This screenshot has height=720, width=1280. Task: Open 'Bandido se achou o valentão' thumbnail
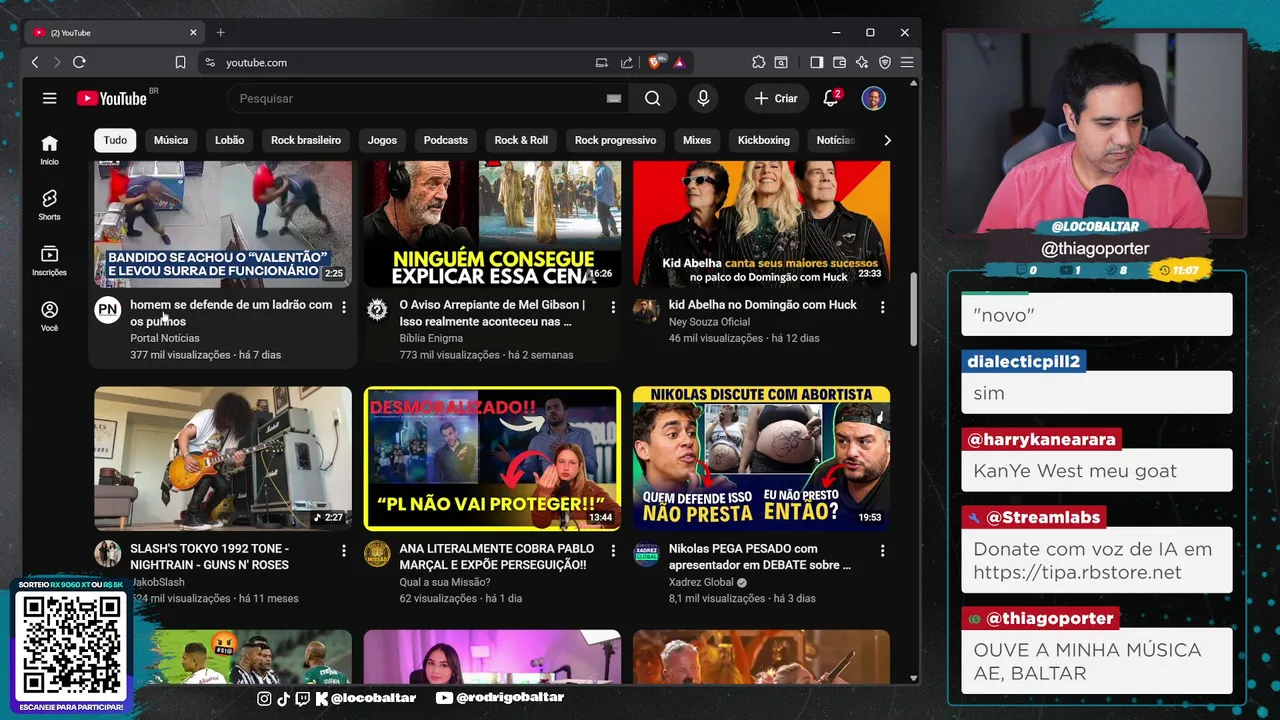(223, 223)
